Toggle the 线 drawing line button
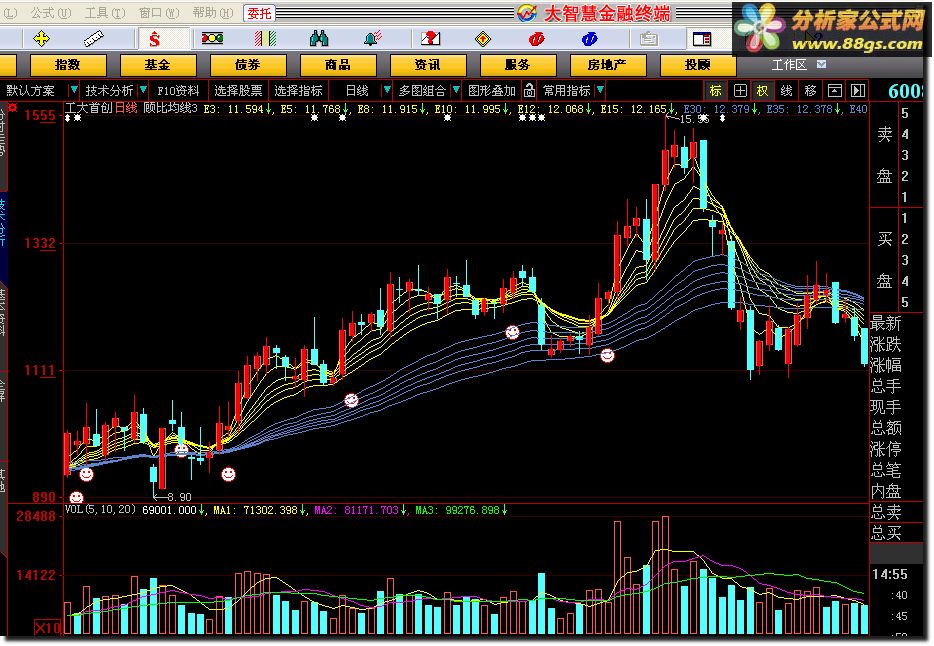Image resolution: width=934 pixels, height=646 pixels. 786,90
